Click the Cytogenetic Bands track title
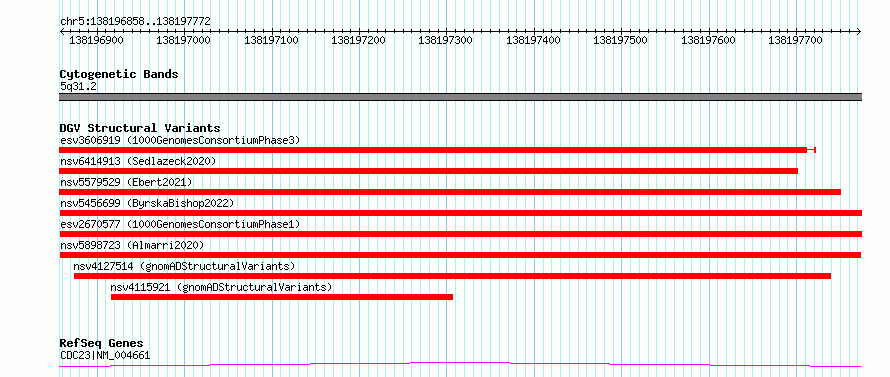This screenshot has width=890, height=377. pos(119,74)
